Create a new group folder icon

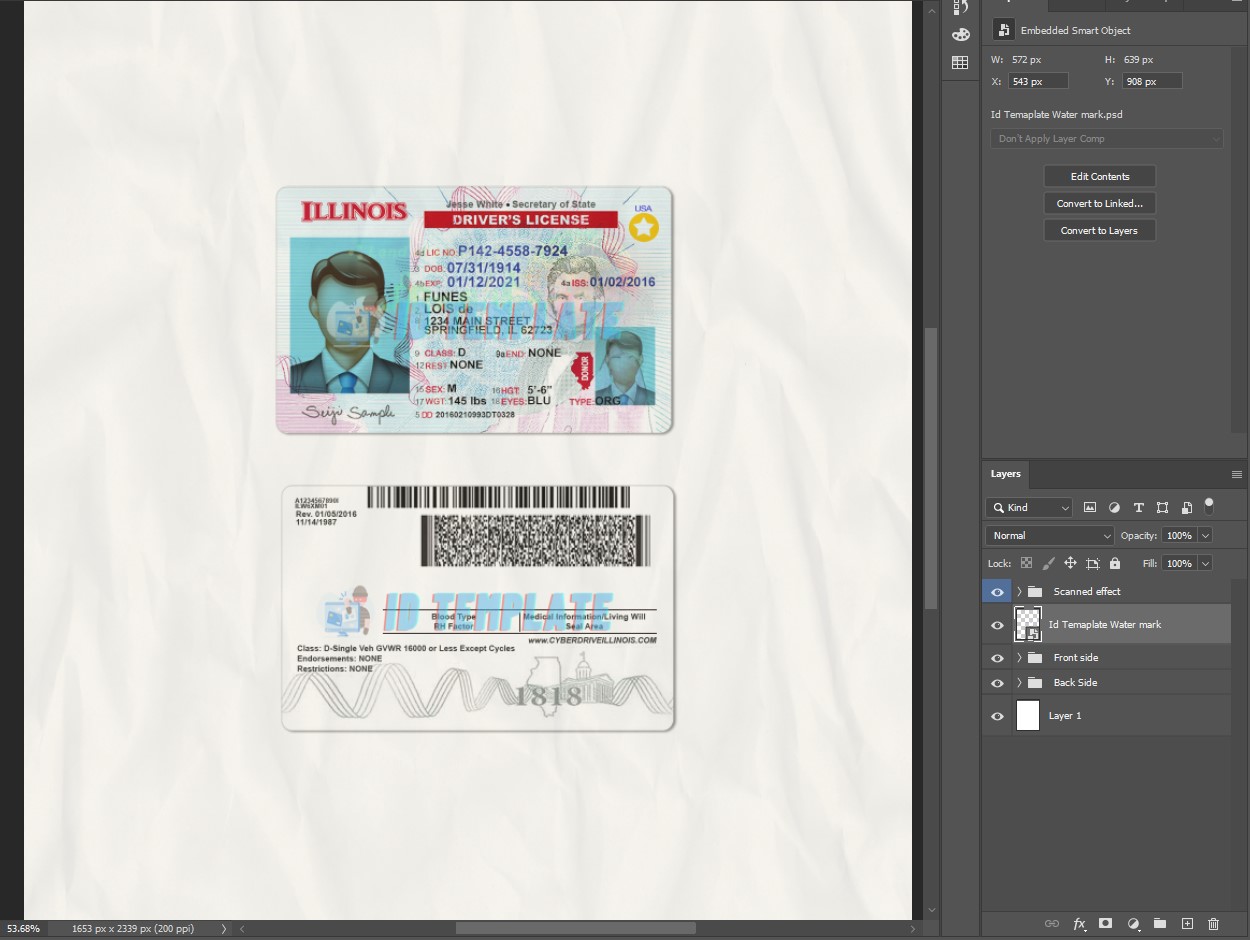click(x=1160, y=924)
